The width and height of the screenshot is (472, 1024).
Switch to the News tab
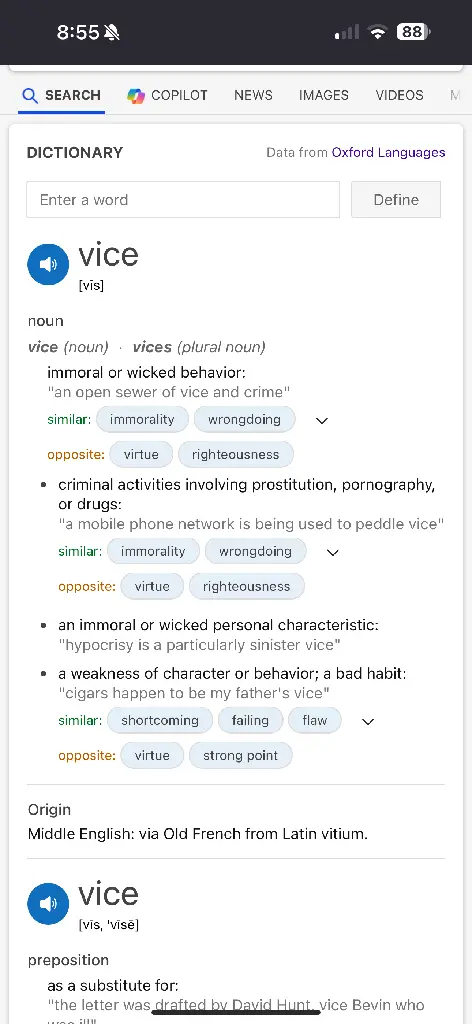[253, 95]
